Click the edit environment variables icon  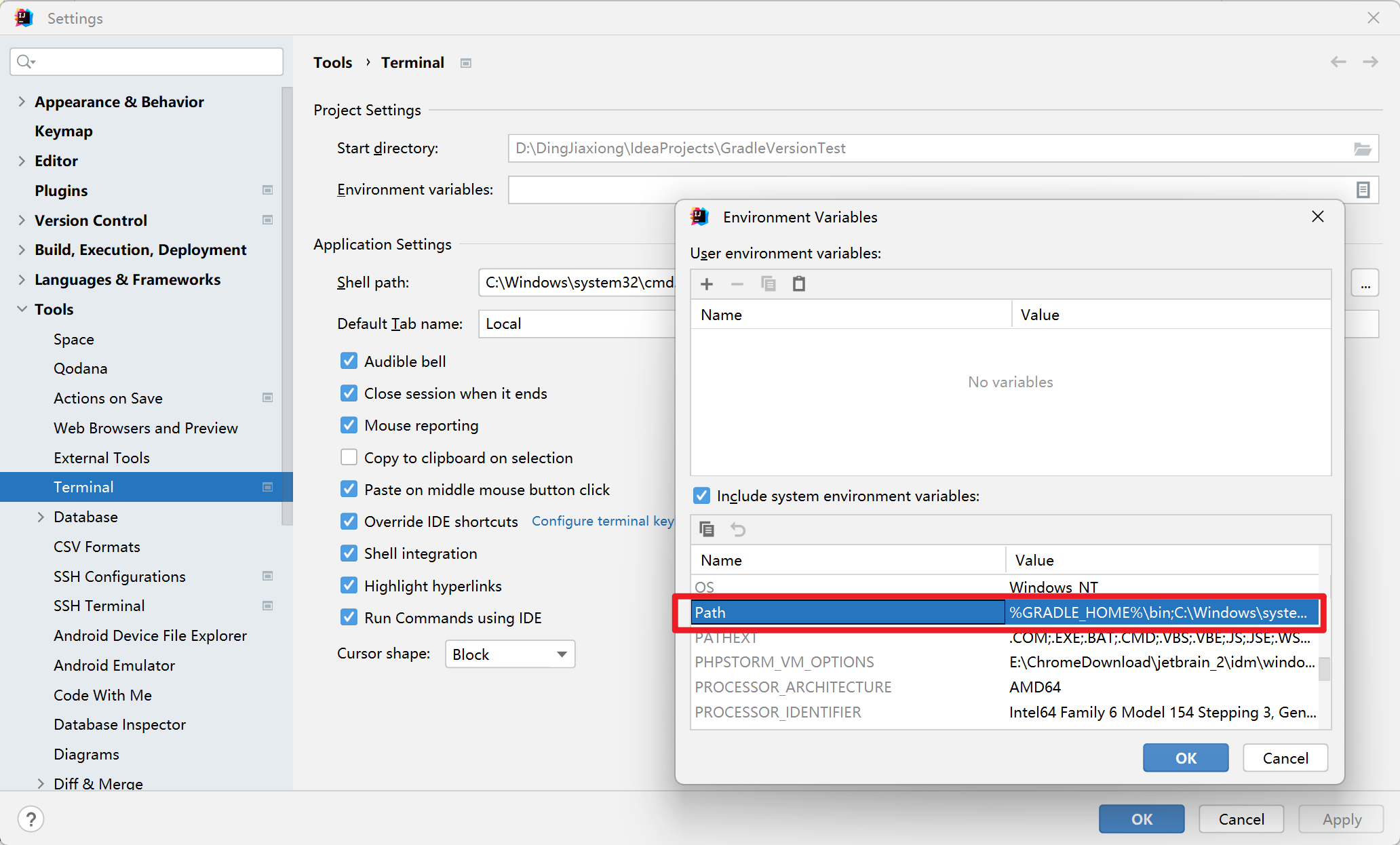point(1363,189)
